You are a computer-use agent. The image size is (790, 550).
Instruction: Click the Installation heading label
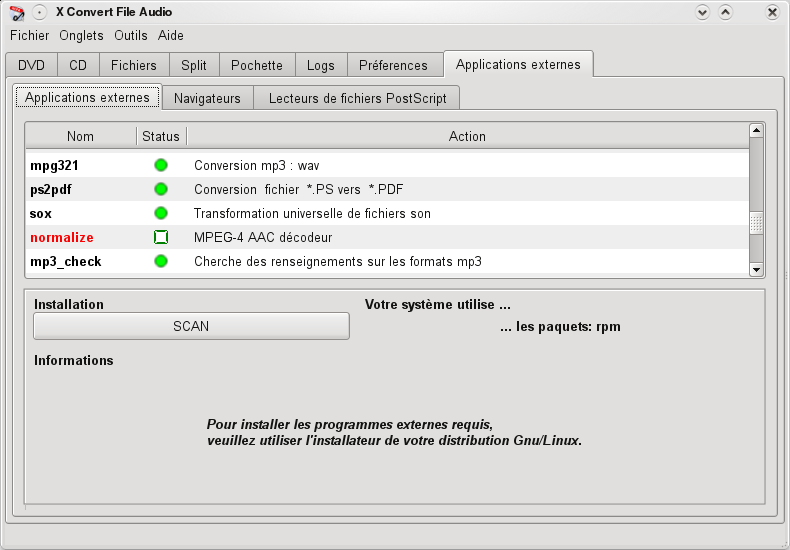point(69,305)
